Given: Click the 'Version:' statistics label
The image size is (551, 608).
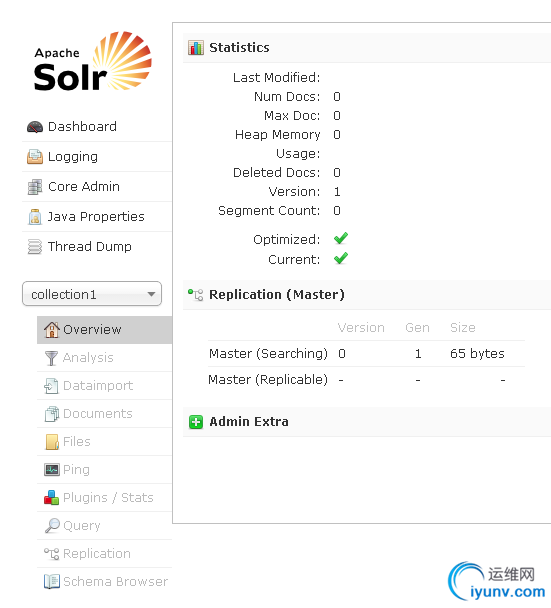Looking at the screenshot, I should click(x=294, y=192).
